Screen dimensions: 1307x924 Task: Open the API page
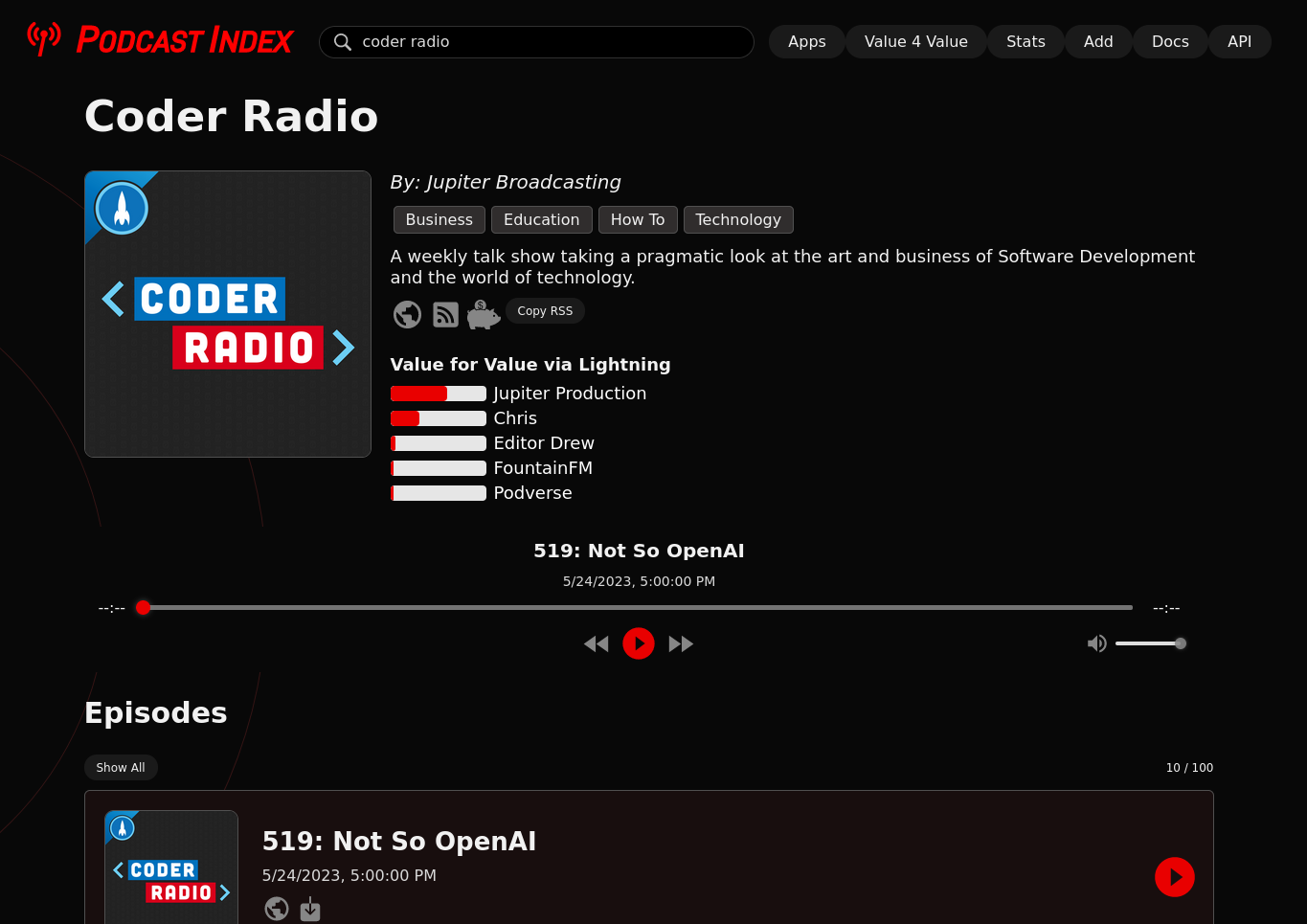pyautogui.click(x=1239, y=42)
